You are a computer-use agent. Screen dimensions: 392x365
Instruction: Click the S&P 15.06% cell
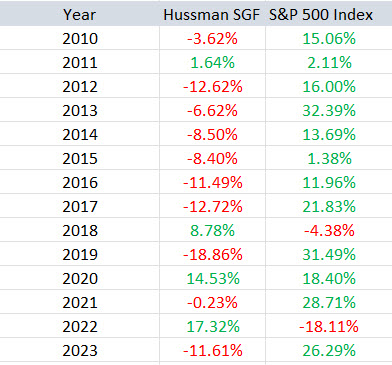(x=329, y=38)
